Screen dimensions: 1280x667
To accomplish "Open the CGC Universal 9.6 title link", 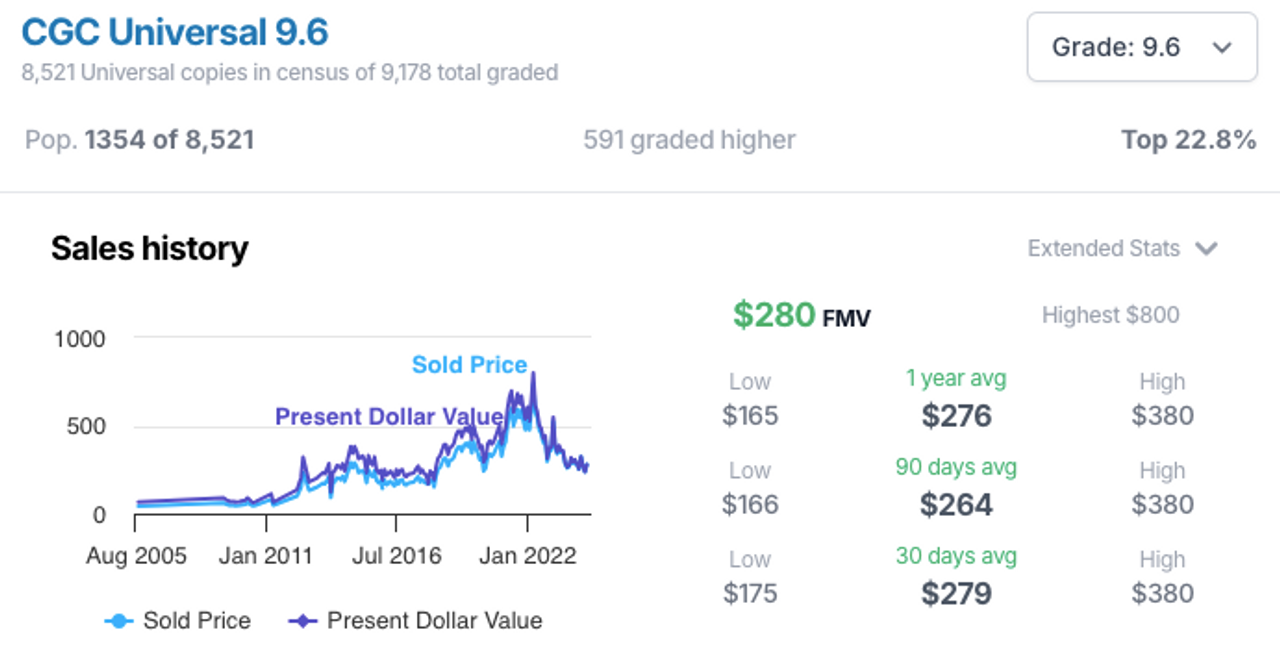I will [x=175, y=32].
